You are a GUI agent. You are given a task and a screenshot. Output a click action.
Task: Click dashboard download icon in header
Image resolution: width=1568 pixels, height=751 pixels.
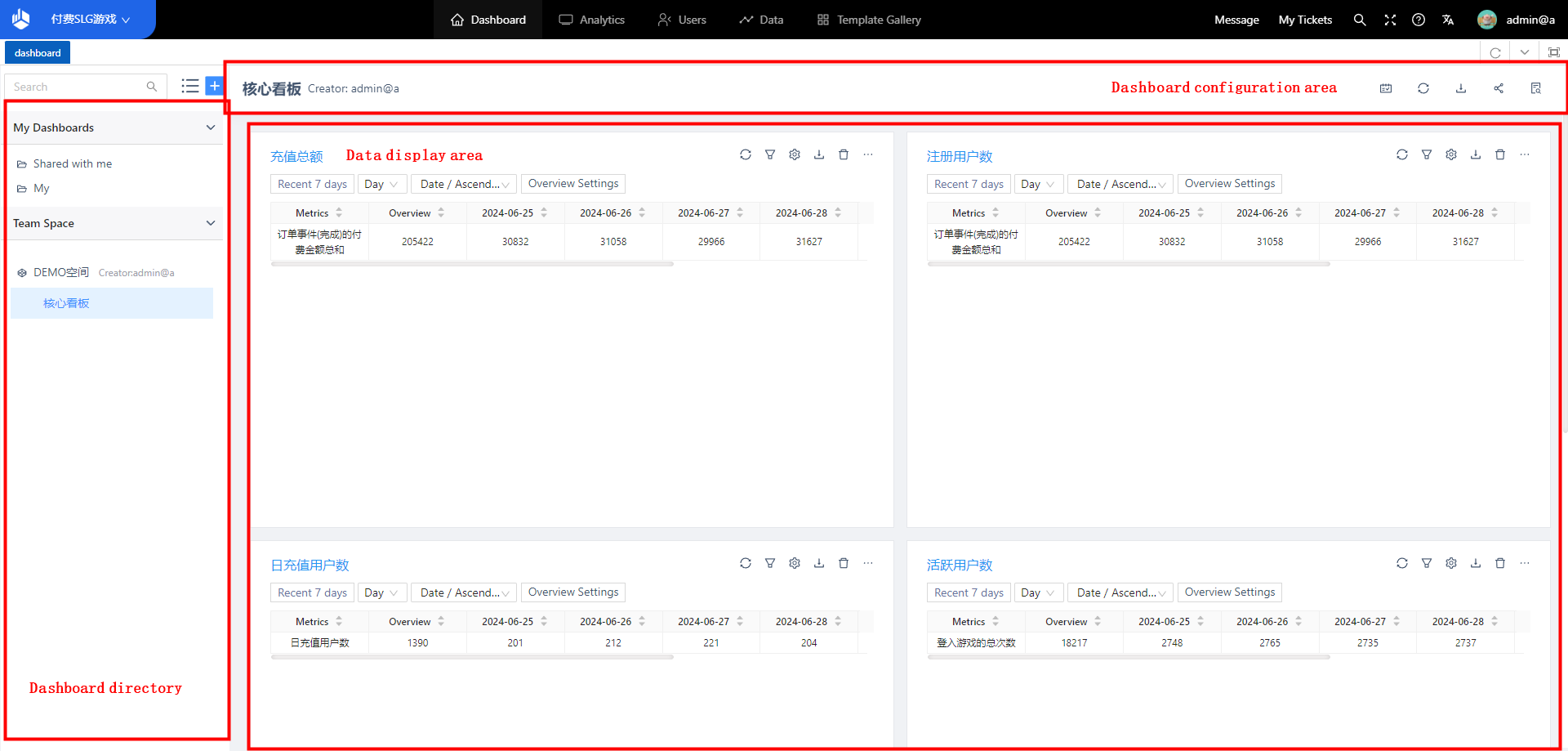tap(1461, 88)
